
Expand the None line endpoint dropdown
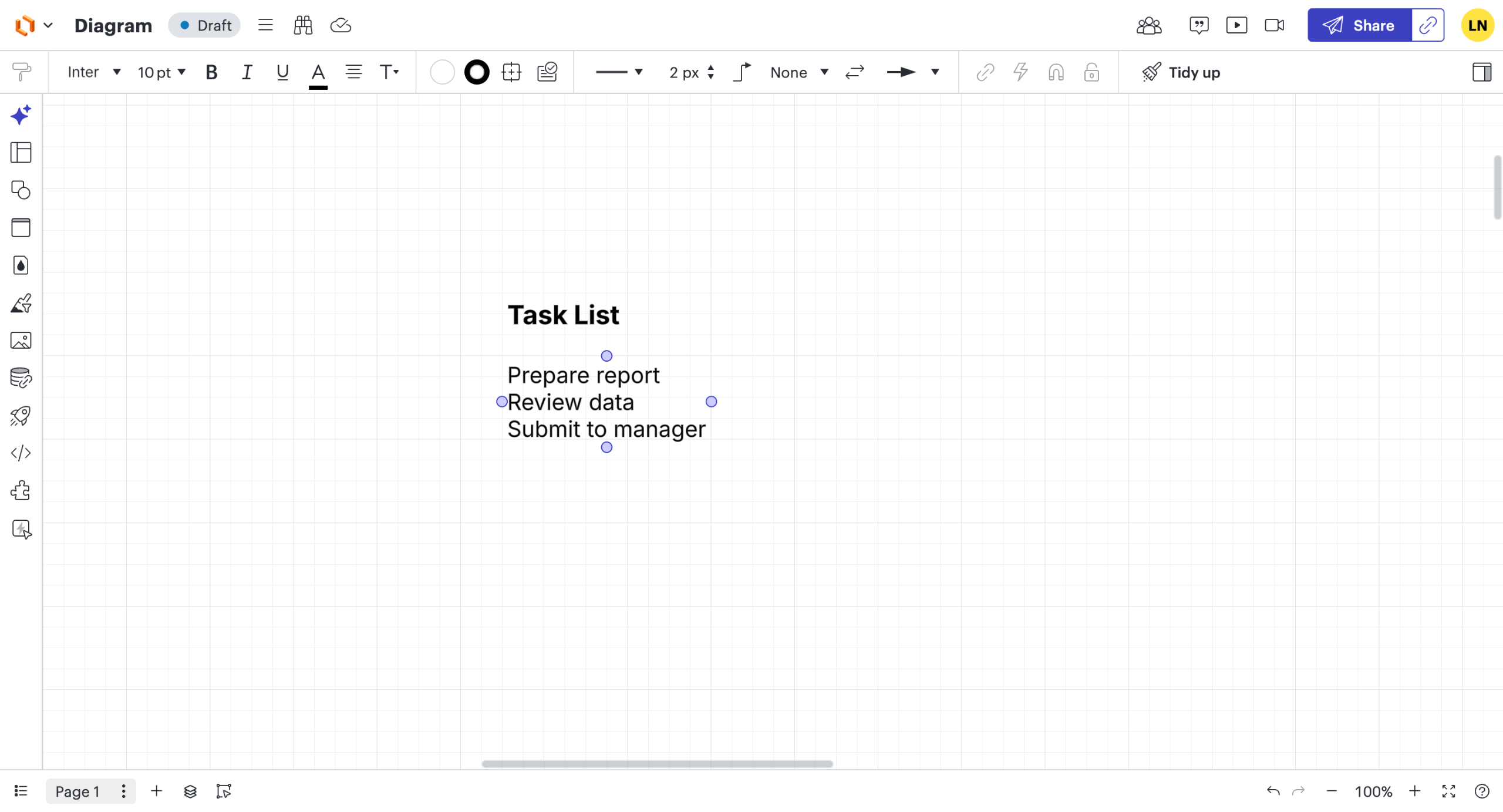(x=798, y=72)
